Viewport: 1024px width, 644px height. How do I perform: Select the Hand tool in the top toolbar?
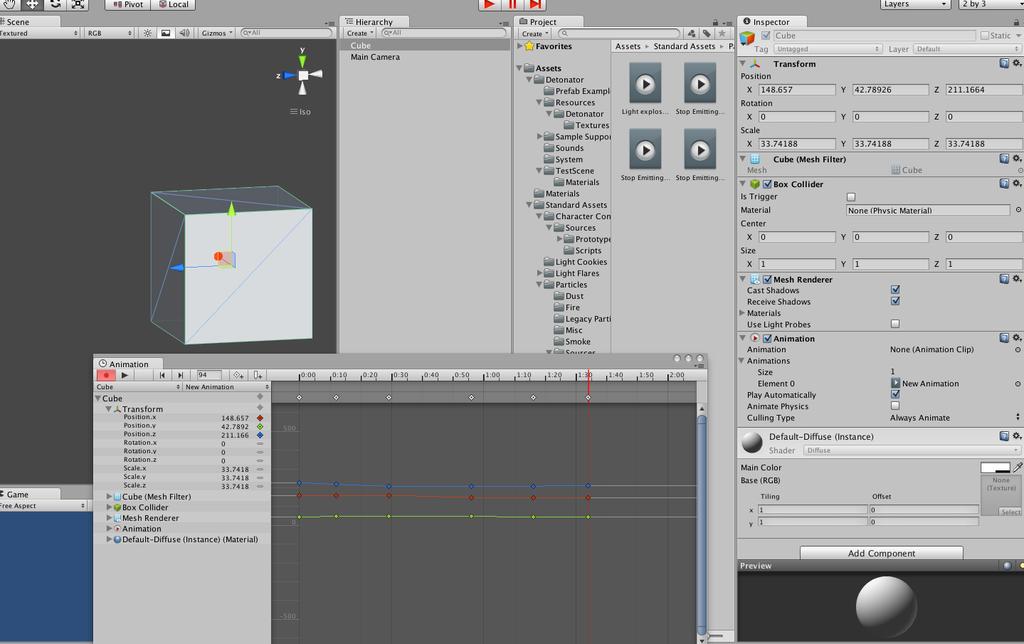pos(9,4)
